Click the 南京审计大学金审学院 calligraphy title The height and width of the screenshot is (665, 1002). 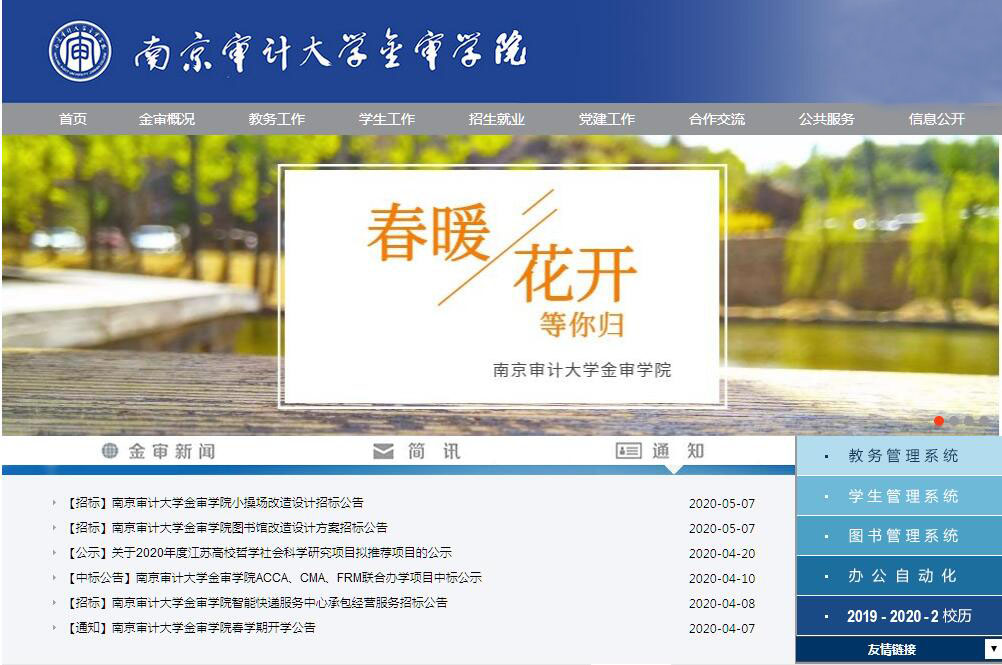coord(330,50)
